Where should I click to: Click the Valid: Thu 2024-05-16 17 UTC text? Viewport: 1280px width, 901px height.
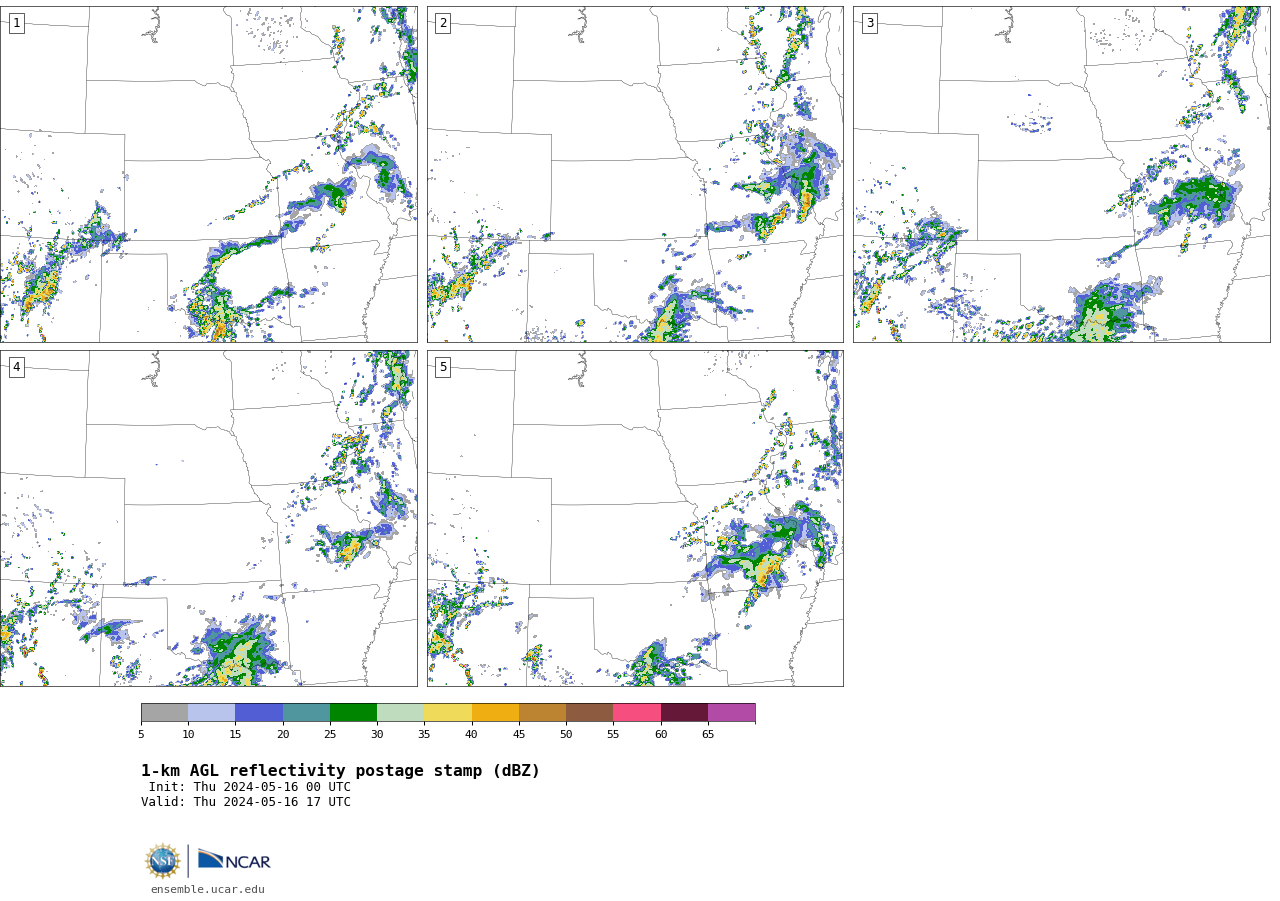point(246,802)
